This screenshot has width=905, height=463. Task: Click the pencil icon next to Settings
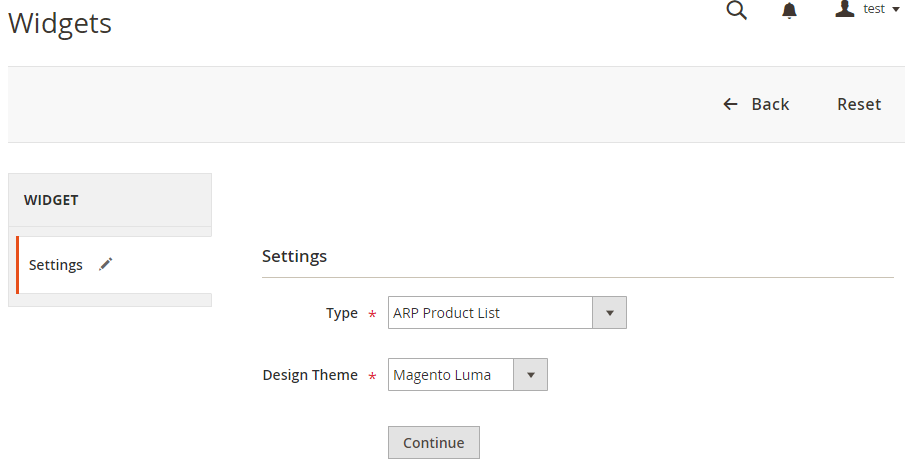106,264
